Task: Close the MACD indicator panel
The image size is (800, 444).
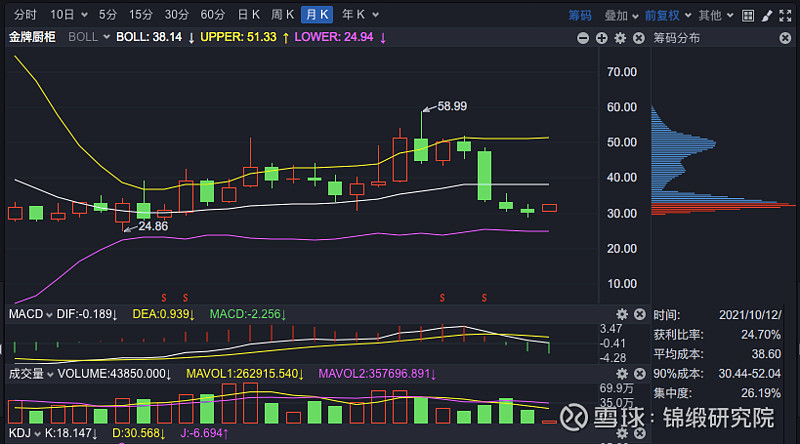Action: pos(638,315)
